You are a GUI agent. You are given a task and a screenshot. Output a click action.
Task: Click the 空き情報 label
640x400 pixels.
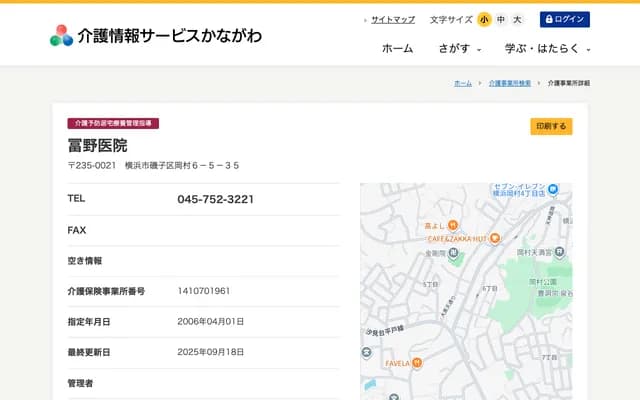pos(85,261)
